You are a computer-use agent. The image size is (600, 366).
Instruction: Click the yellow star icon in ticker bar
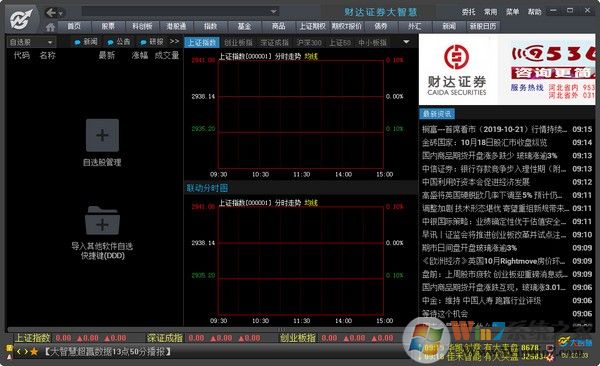34,351
